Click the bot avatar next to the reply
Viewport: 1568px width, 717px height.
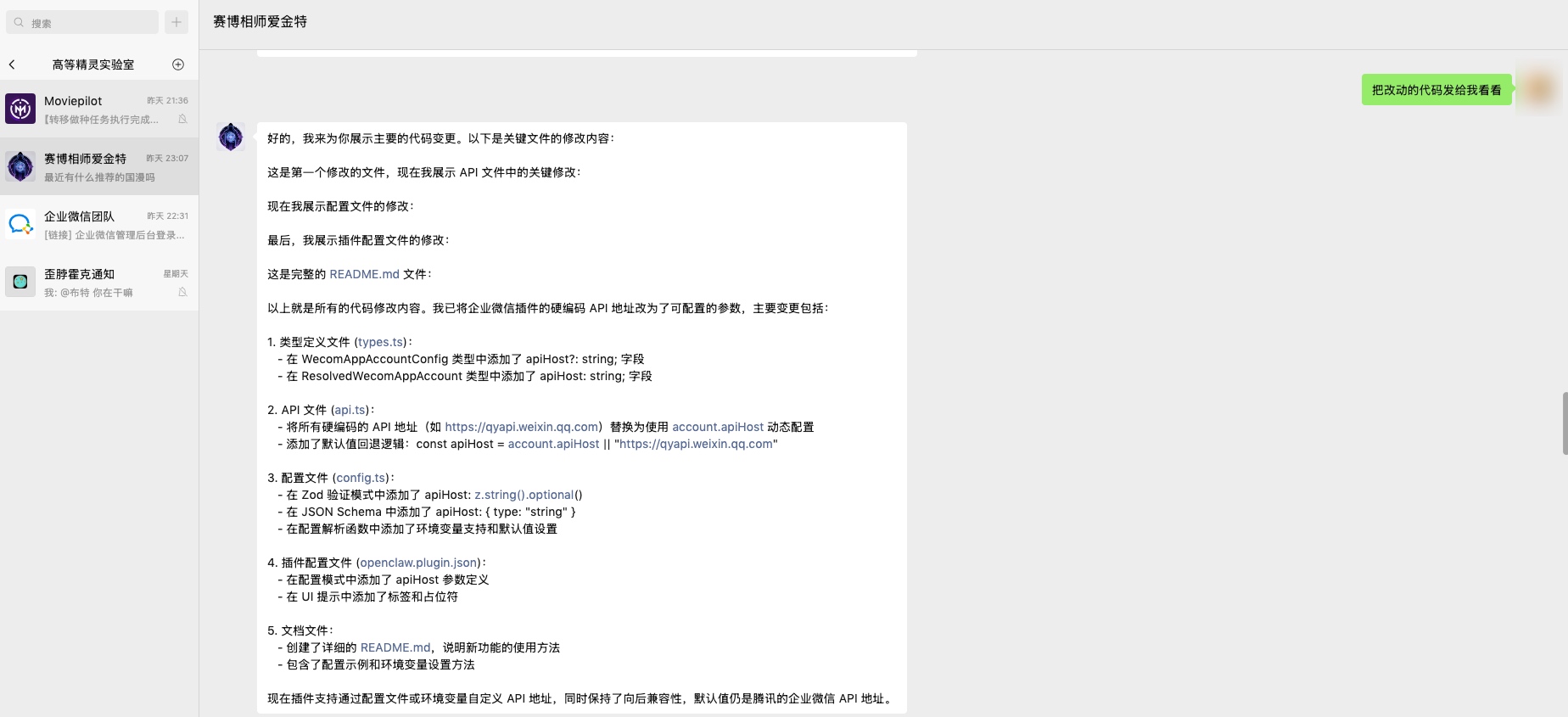point(231,137)
